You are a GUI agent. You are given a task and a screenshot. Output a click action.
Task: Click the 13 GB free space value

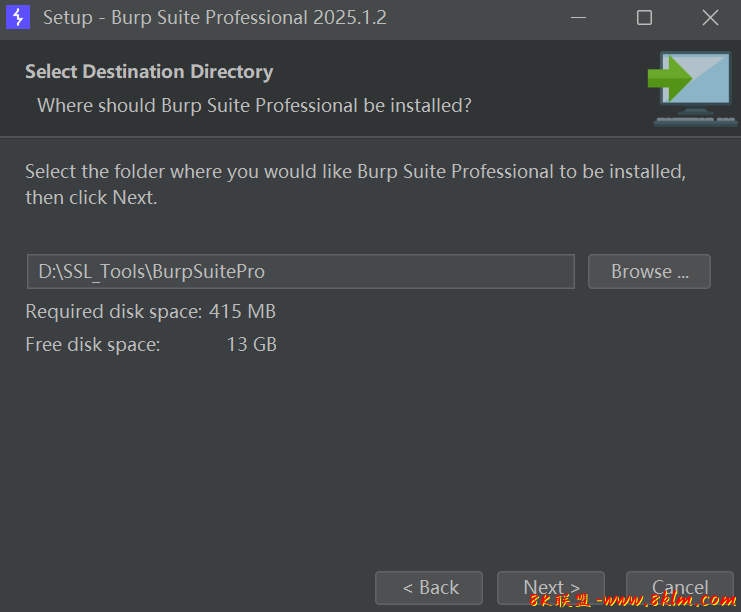252,345
